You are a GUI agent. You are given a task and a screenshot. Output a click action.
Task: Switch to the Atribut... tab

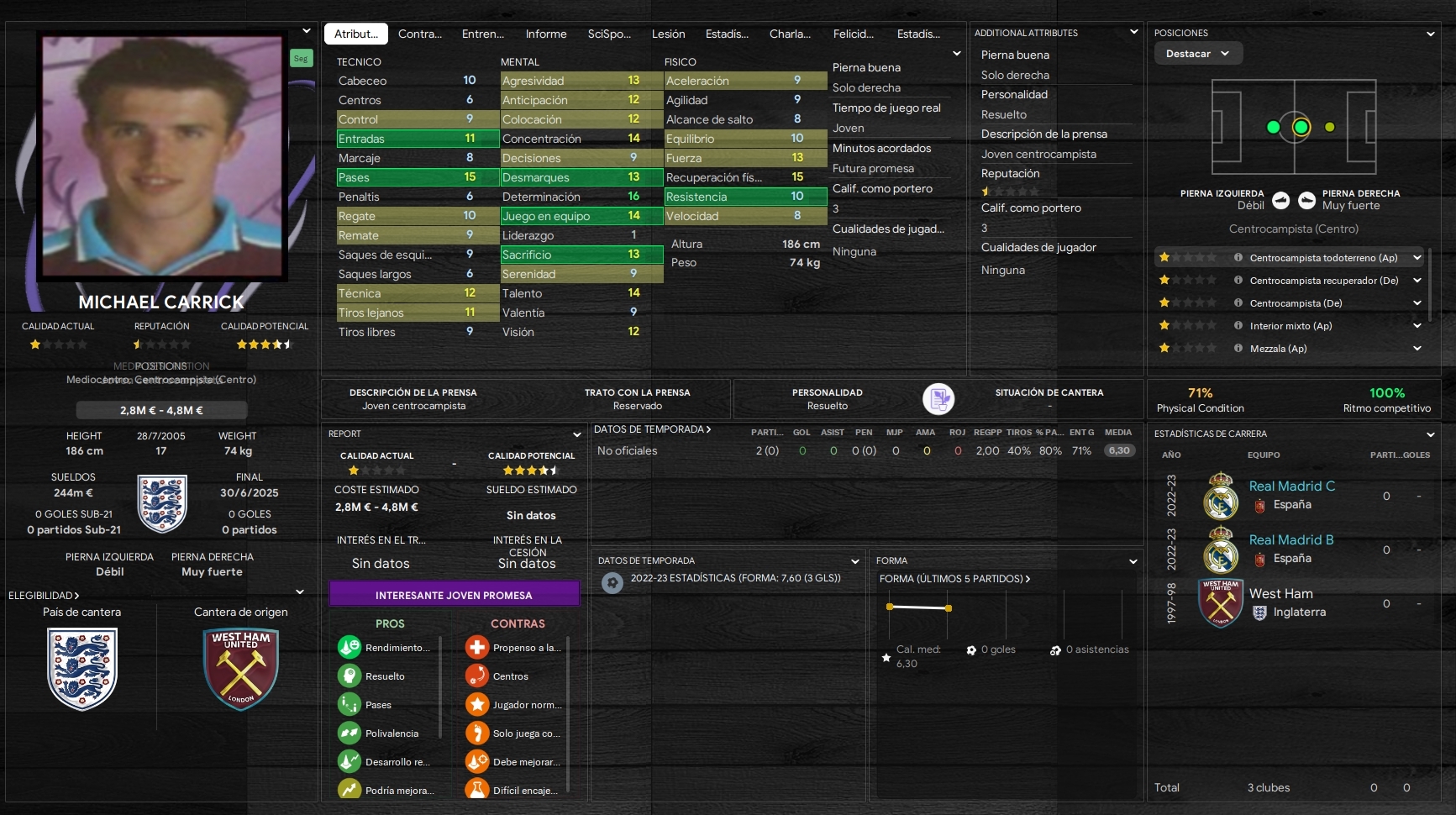pos(356,34)
